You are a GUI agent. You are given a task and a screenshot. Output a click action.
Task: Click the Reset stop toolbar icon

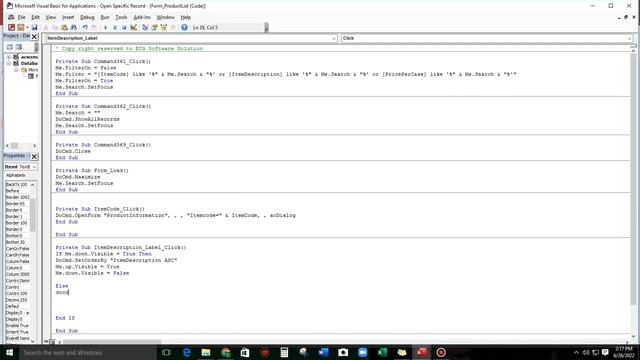[124, 27]
